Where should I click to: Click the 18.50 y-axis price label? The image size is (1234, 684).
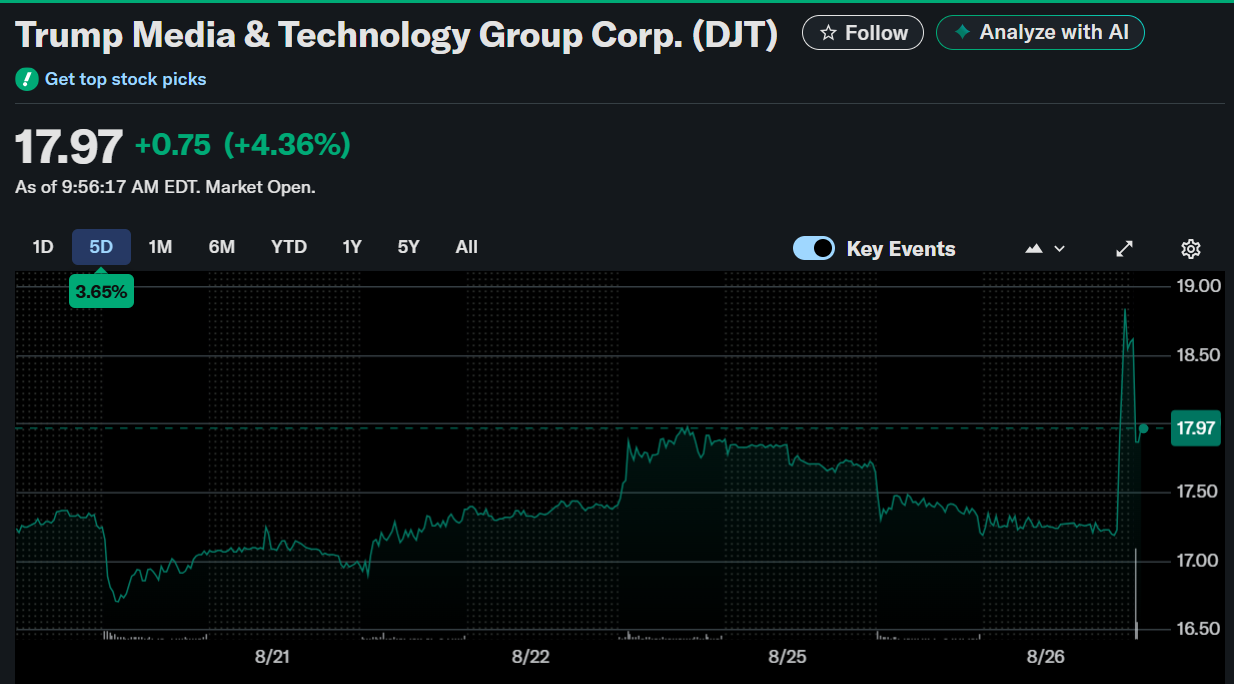(1199, 355)
